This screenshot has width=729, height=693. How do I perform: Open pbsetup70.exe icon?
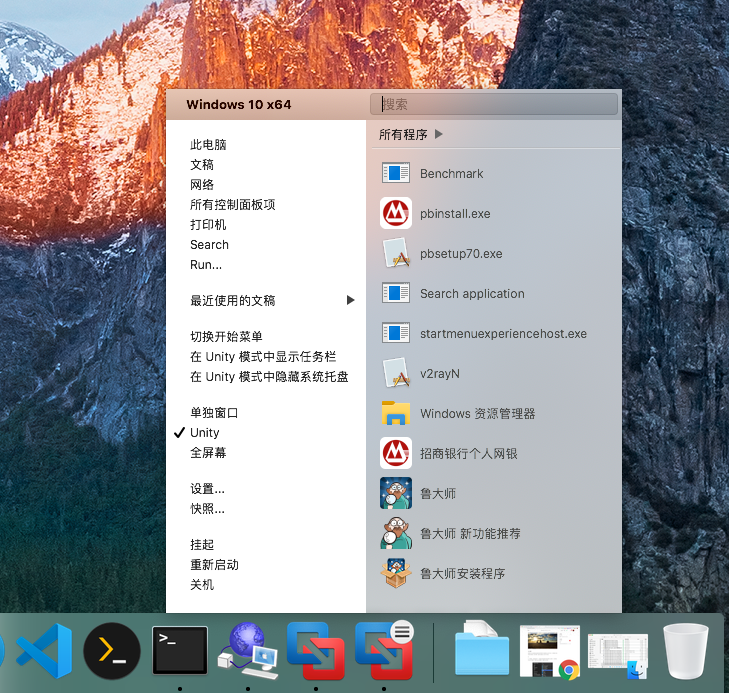click(396, 253)
